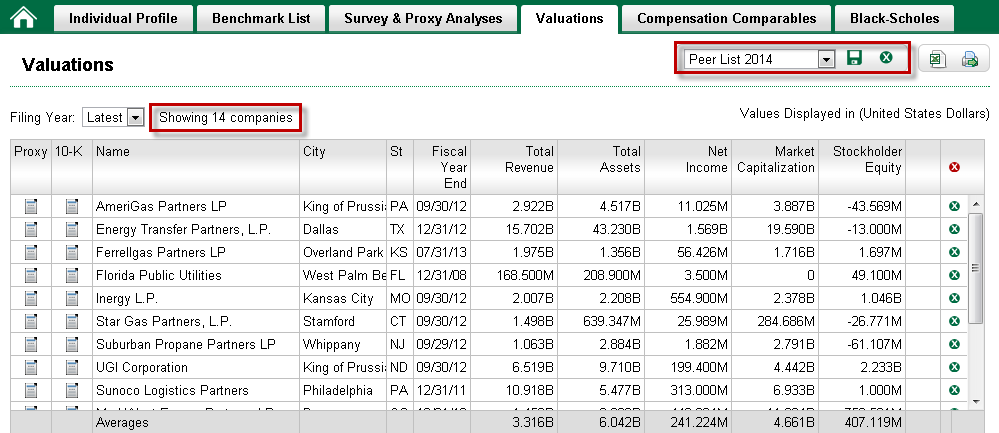Select the Valuations tab
Screen dimensions: 999x433
[570, 18]
